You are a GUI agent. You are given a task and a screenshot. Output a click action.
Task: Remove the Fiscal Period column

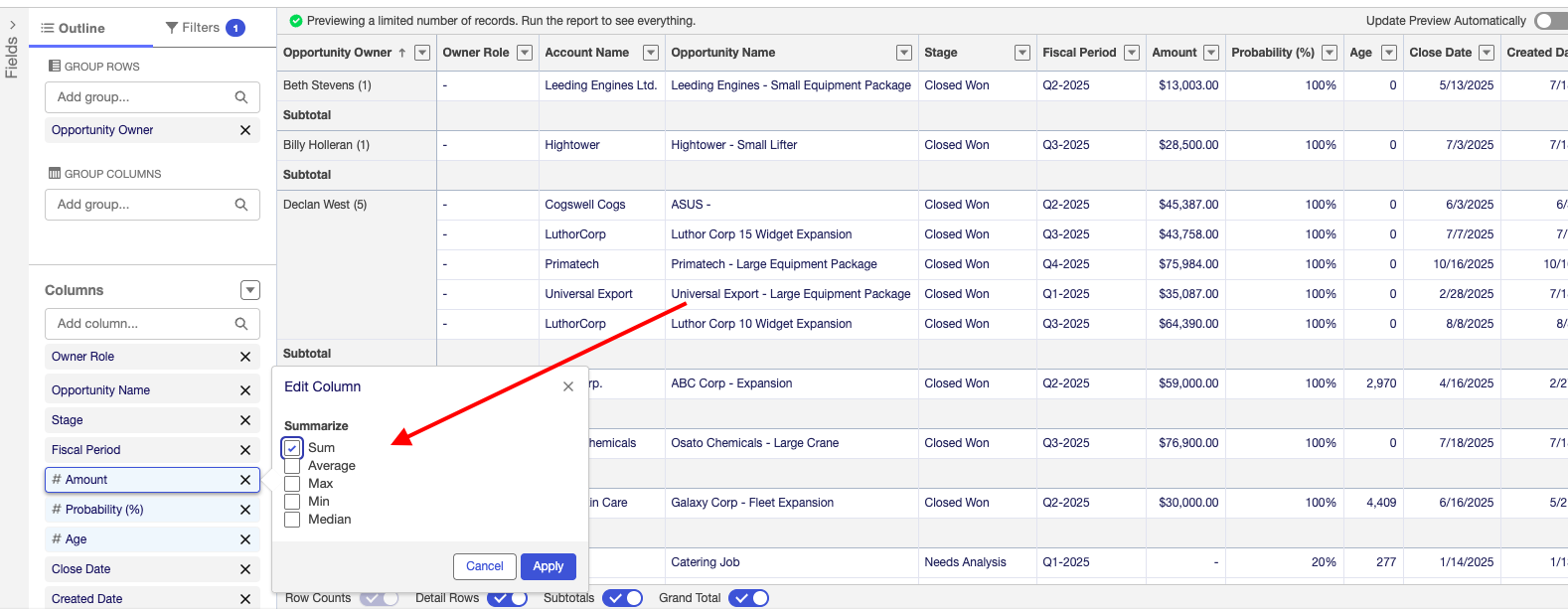pos(245,450)
